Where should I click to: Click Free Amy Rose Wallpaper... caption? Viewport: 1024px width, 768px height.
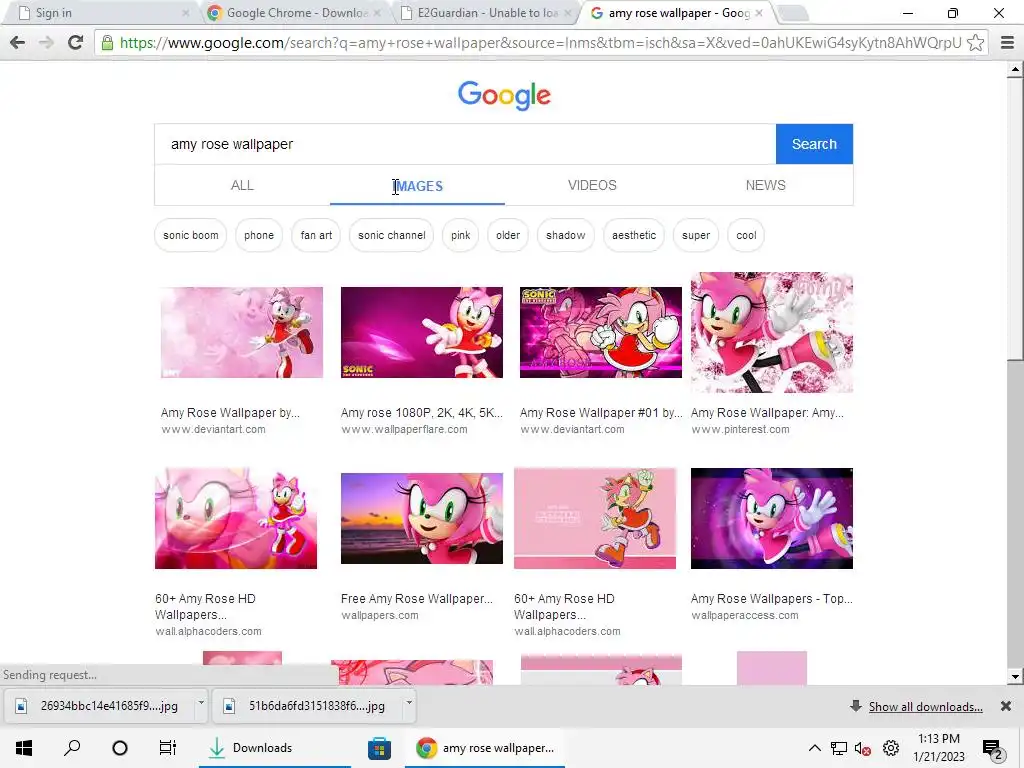[x=417, y=599]
